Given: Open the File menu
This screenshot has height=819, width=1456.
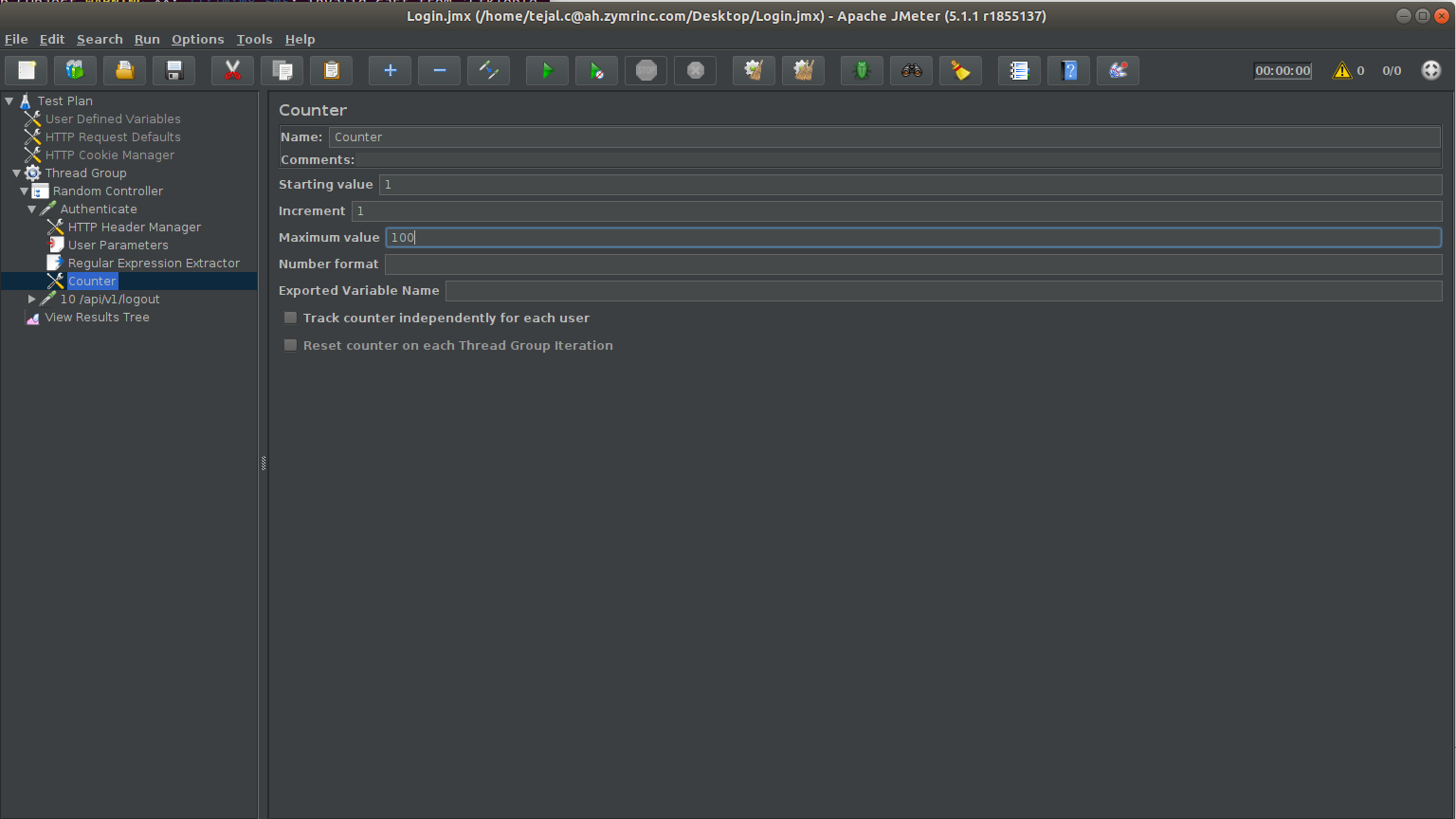Looking at the screenshot, I should [x=16, y=39].
